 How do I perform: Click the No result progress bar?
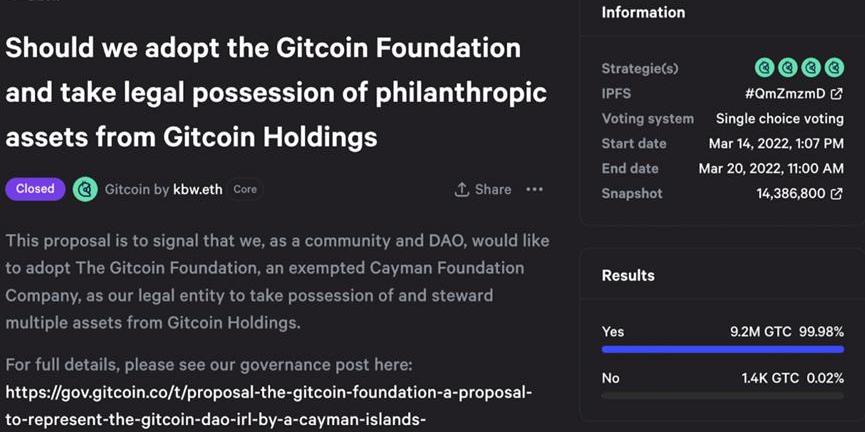(x=722, y=397)
